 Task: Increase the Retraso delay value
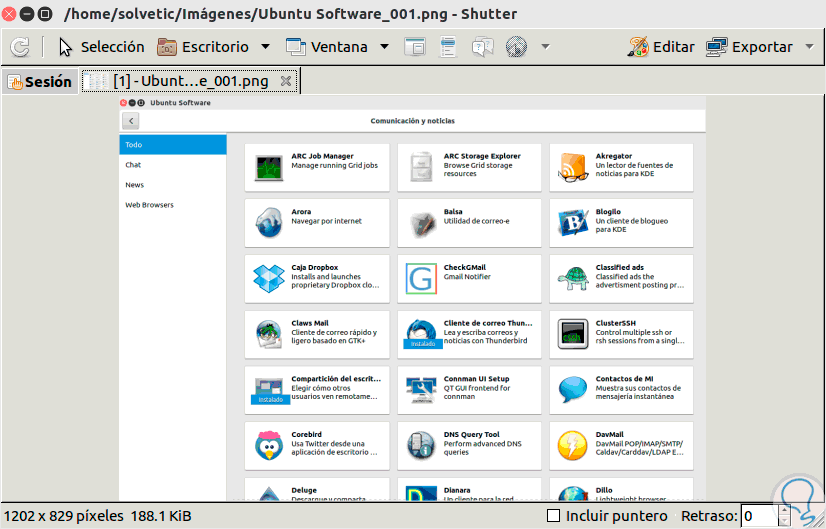(784, 510)
